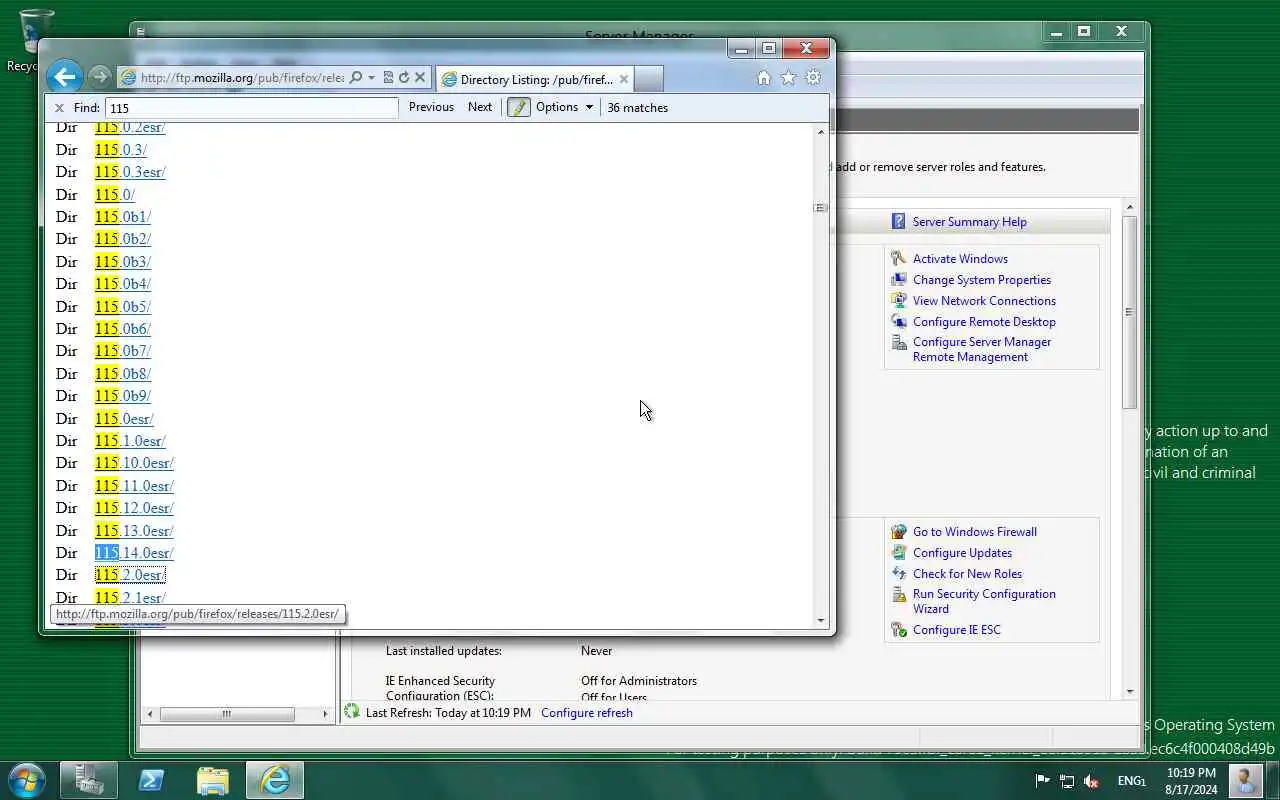Click Internet Explorer taskbar icon
The height and width of the screenshot is (800, 1280).
tap(275, 779)
